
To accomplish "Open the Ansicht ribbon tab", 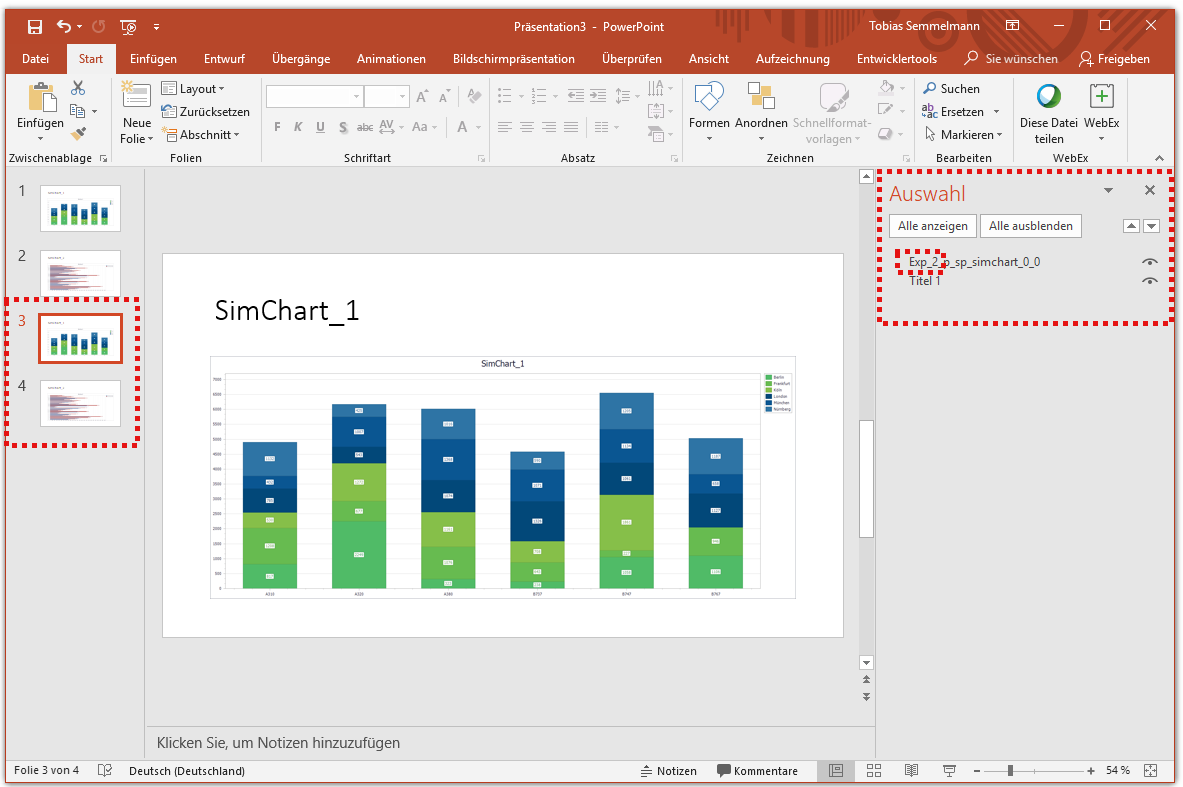I will [708, 58].
